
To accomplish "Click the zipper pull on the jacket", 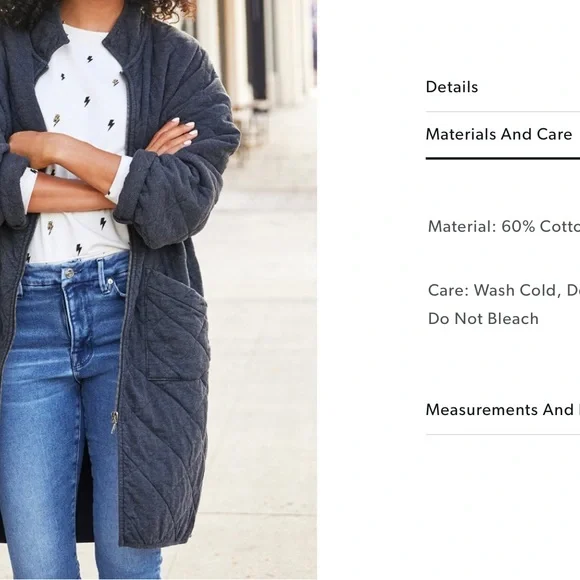I will pyautogui.click(x=115, y=422).
